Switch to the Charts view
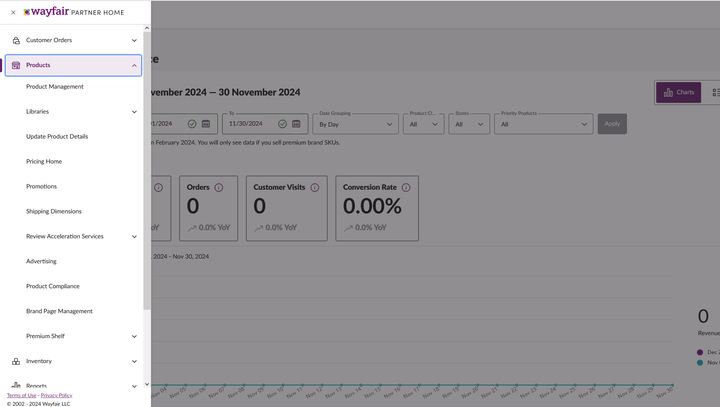Image resolution: width=720 pixels, height=407 pixels. 678,92
